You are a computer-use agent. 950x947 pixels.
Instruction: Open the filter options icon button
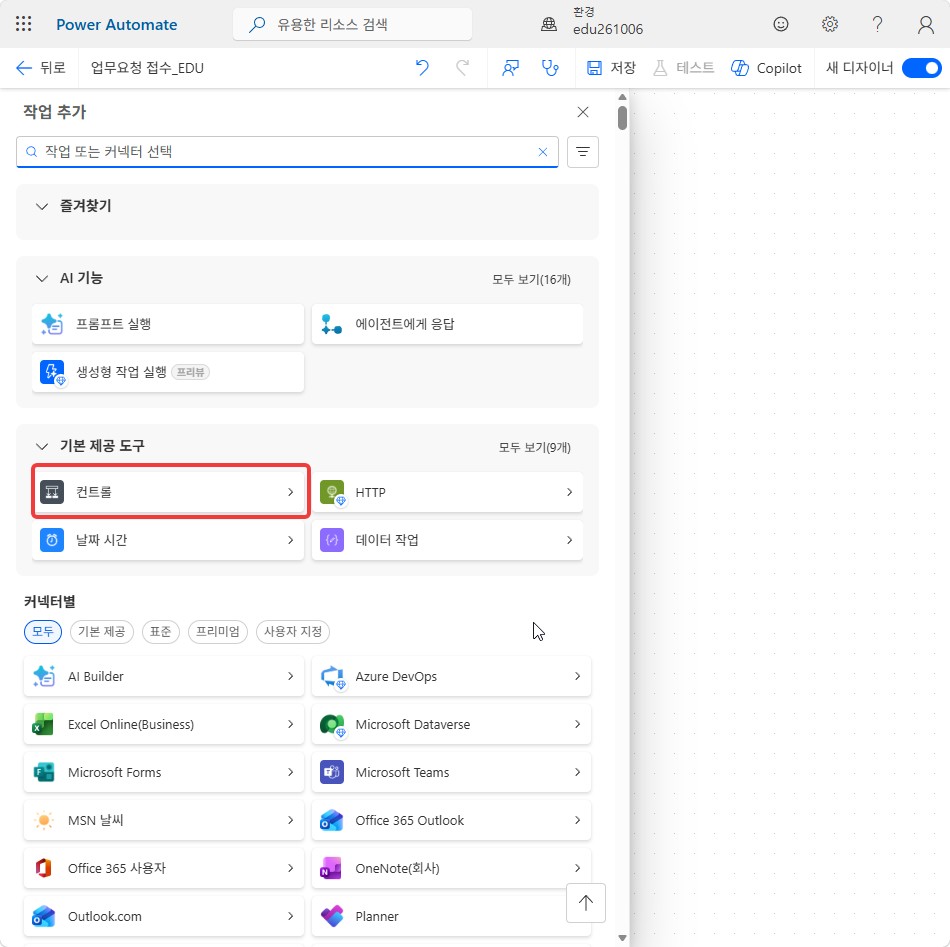click(x=583, y=151)
